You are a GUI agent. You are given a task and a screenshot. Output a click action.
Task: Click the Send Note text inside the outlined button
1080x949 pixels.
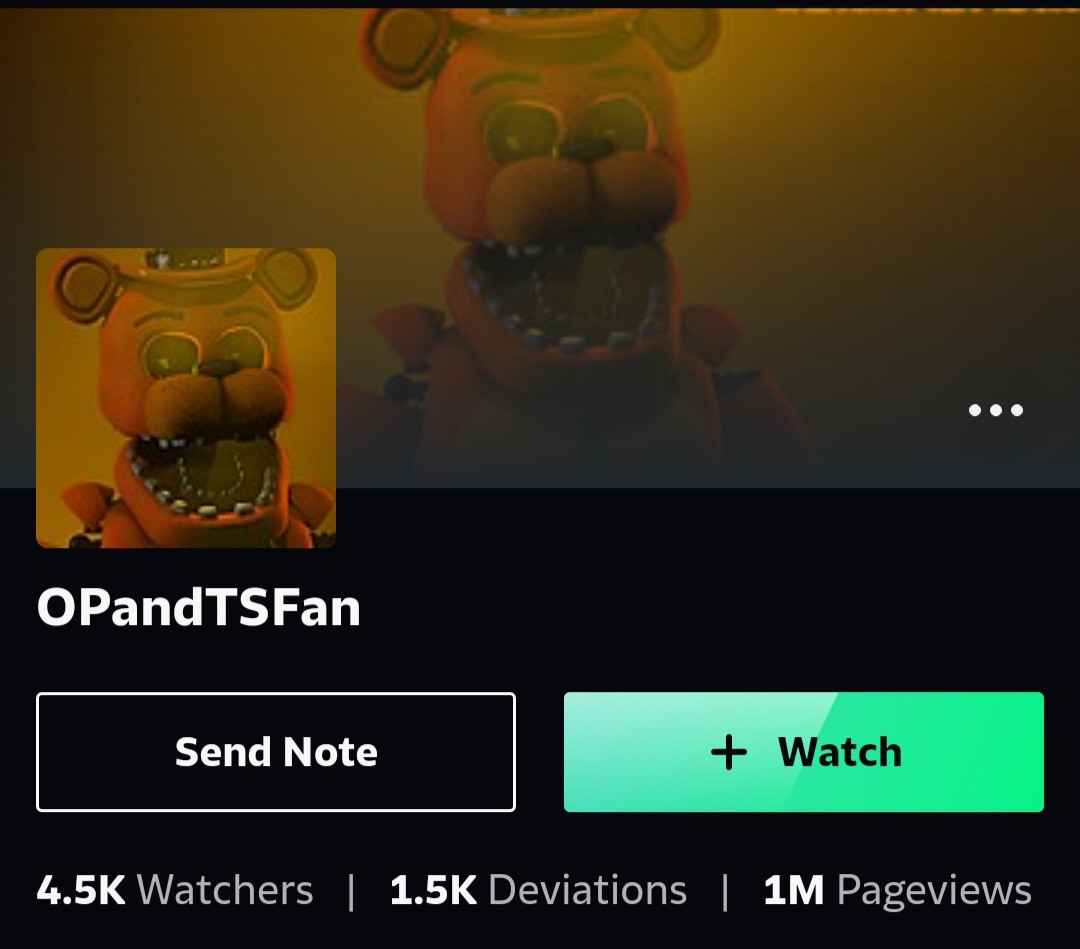(276, 752)
